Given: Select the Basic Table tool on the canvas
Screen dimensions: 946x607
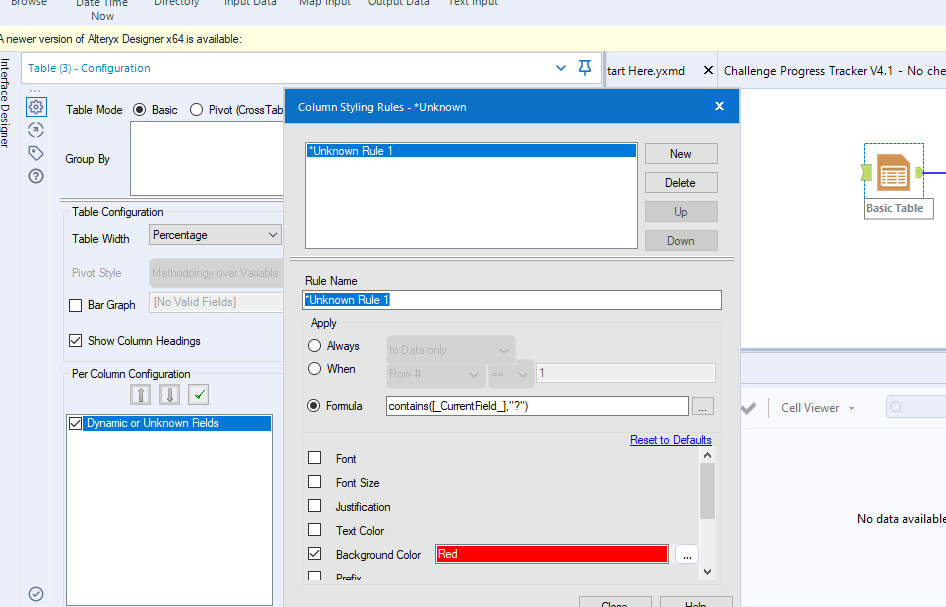Looking at the screenshot, I should [893, 170].
